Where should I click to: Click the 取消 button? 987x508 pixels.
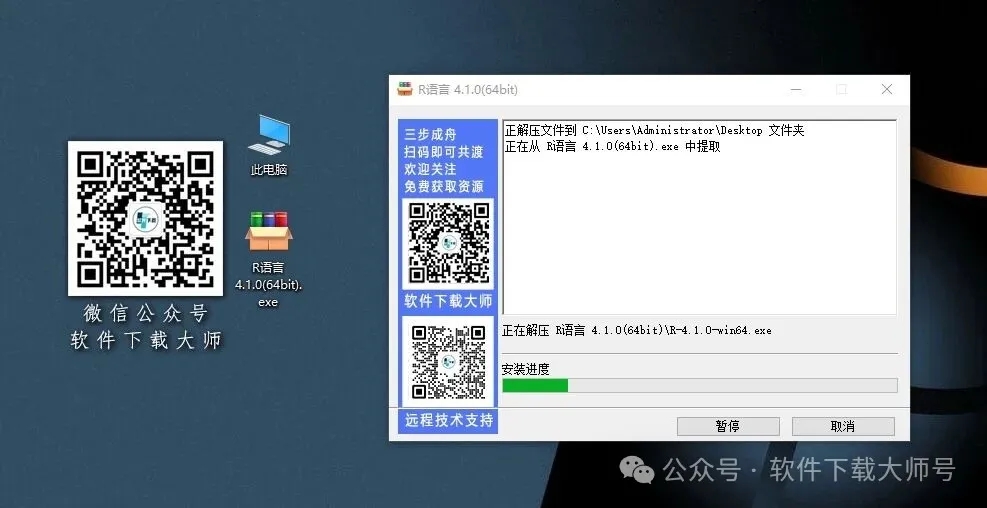click(843, 426)
